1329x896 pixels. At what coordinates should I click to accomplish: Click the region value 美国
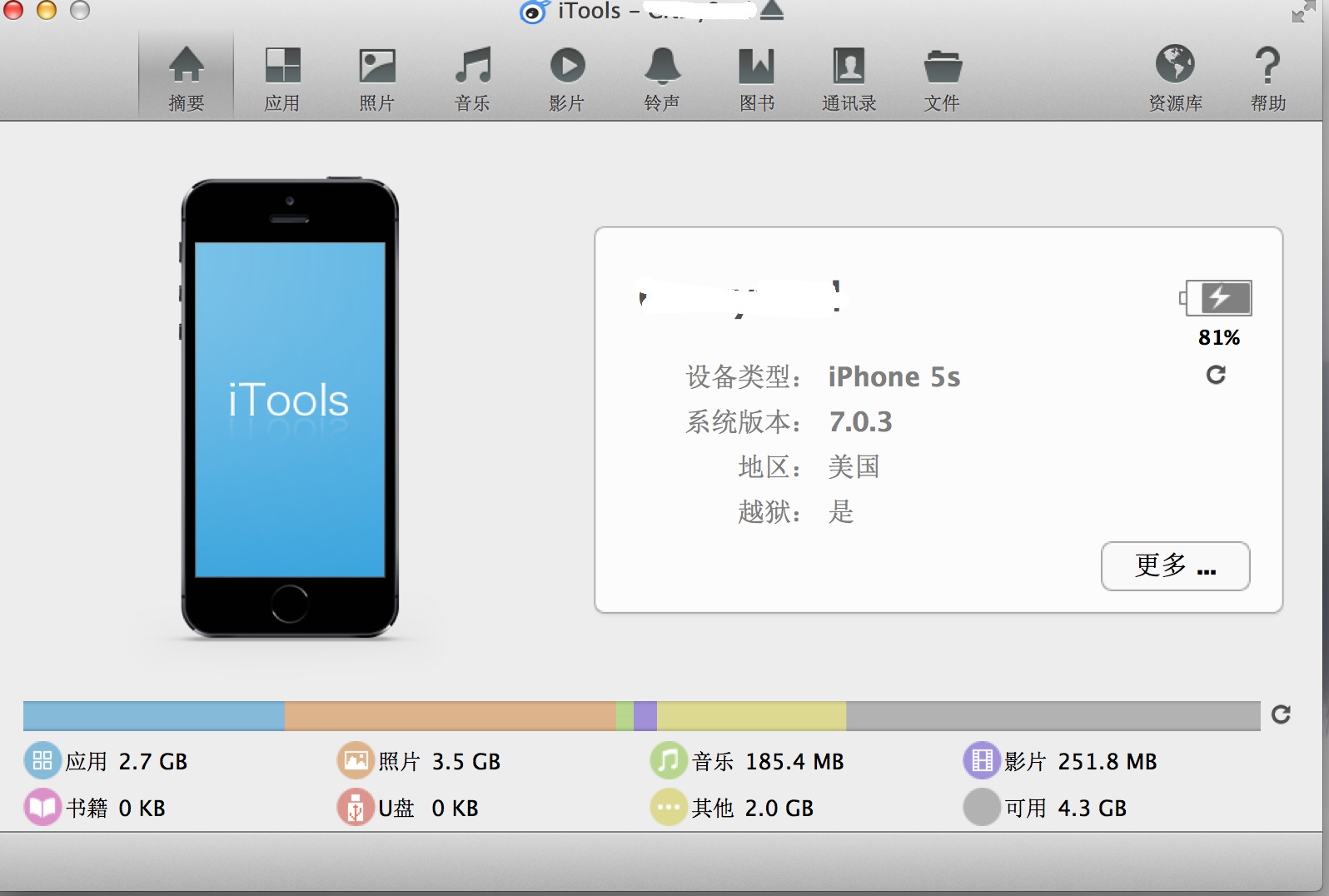pyautogui.click(x=854, y=466)
